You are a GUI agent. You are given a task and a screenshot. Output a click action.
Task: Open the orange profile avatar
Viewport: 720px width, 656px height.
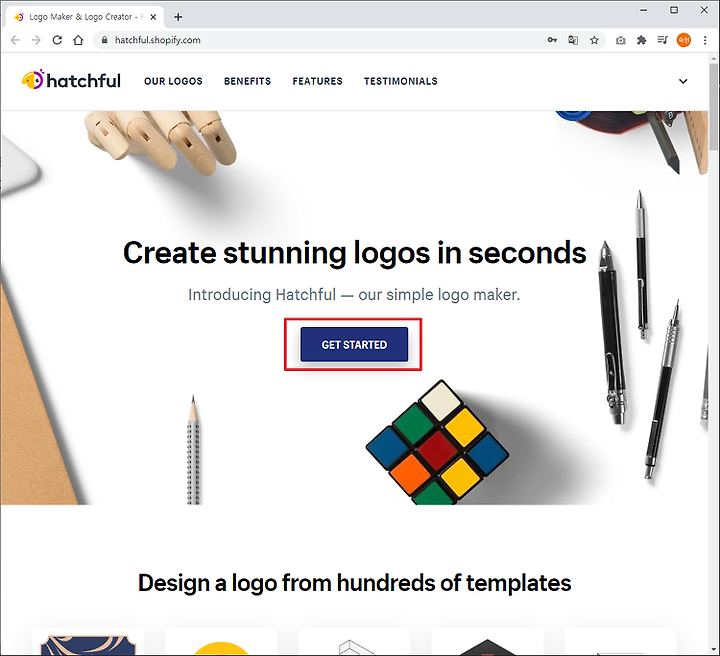point(684,40)
